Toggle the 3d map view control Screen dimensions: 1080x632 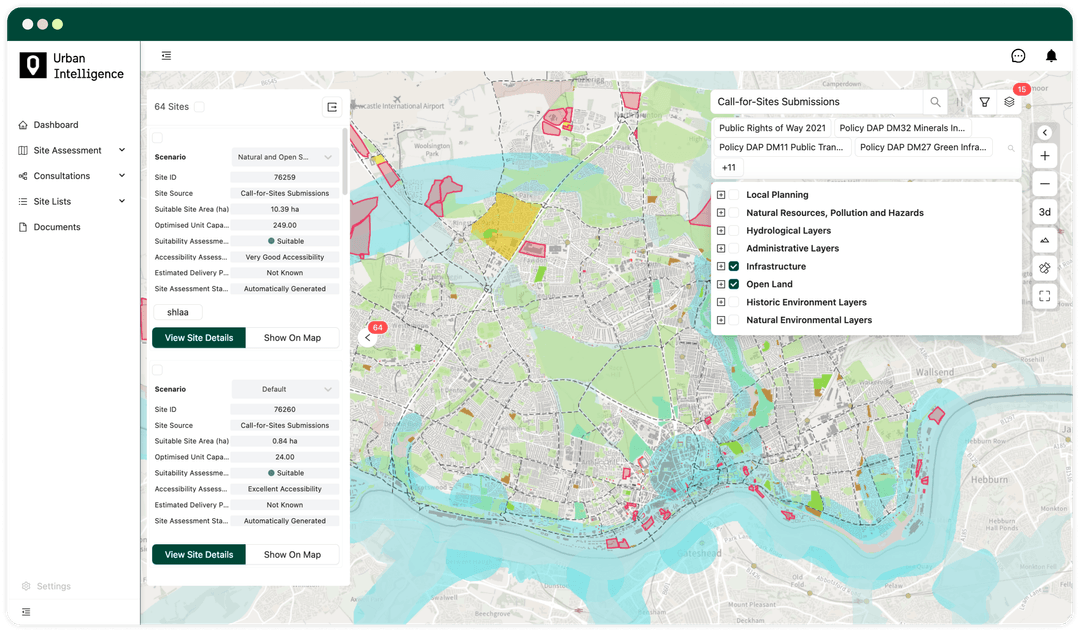(x=1044, y=211)
